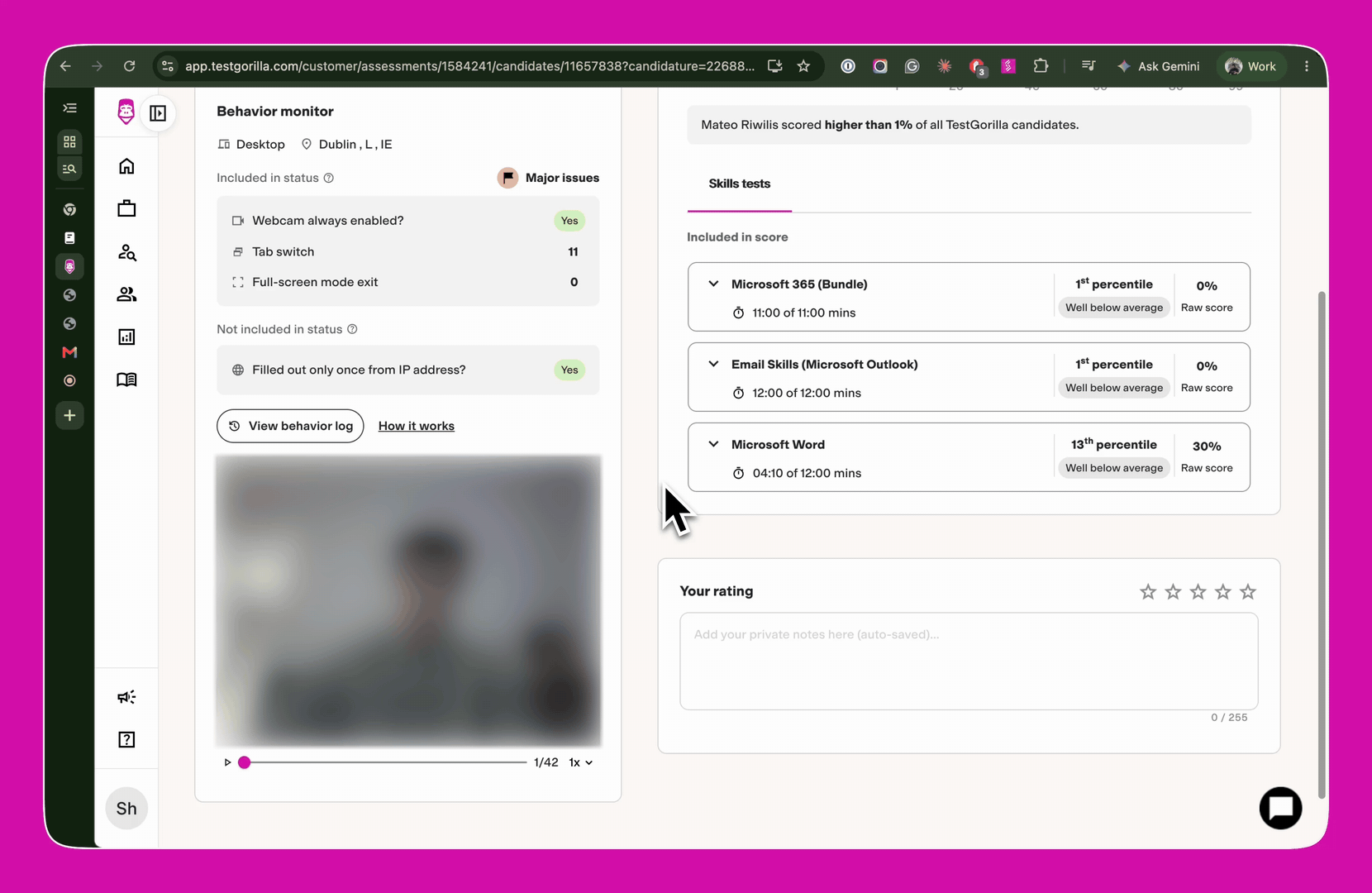1372x893 pixels.
Task: Open Ask Gemini in the browser toolbar
Action: [x=1158, y=66]
